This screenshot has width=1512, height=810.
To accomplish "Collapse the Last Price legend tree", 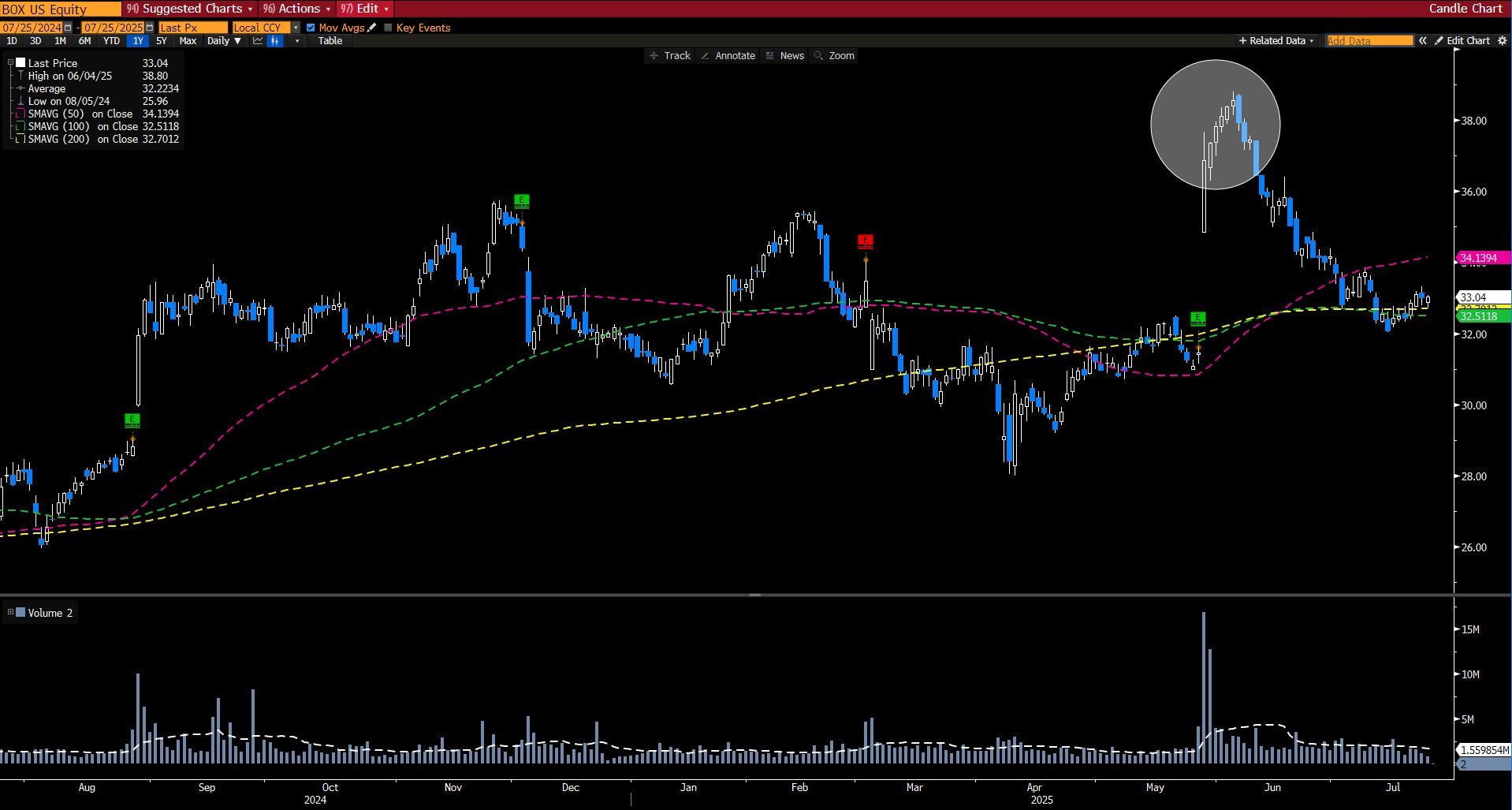I will pos(10,62).
